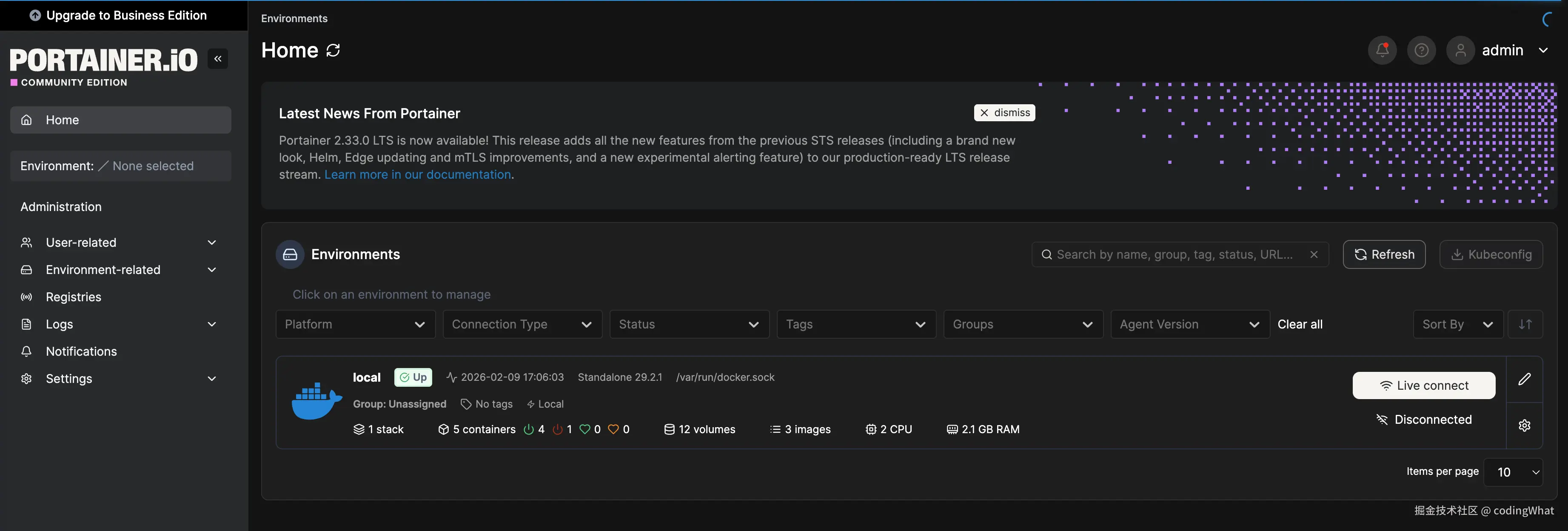This screenshot has height=531, width=1568.
Task: Toggle sort order arrows button
Action: coord(1525,325)
